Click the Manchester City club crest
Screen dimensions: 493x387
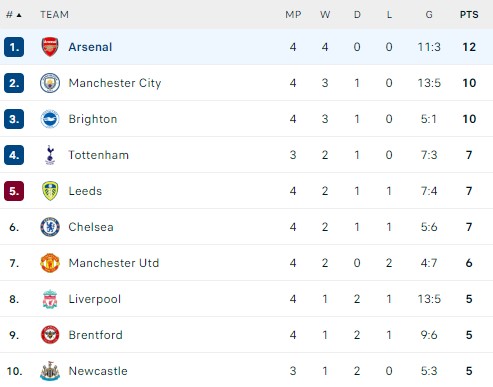click(50, 83)
